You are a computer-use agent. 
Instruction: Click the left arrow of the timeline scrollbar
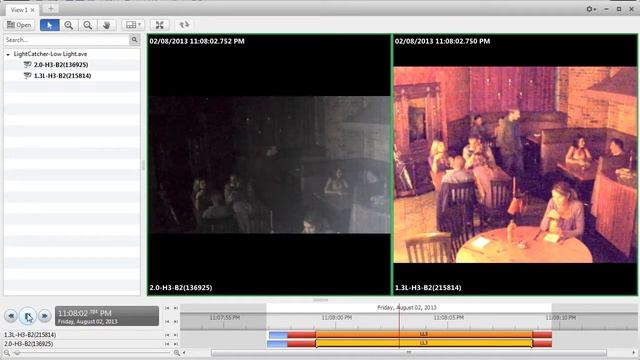point(184,352)
